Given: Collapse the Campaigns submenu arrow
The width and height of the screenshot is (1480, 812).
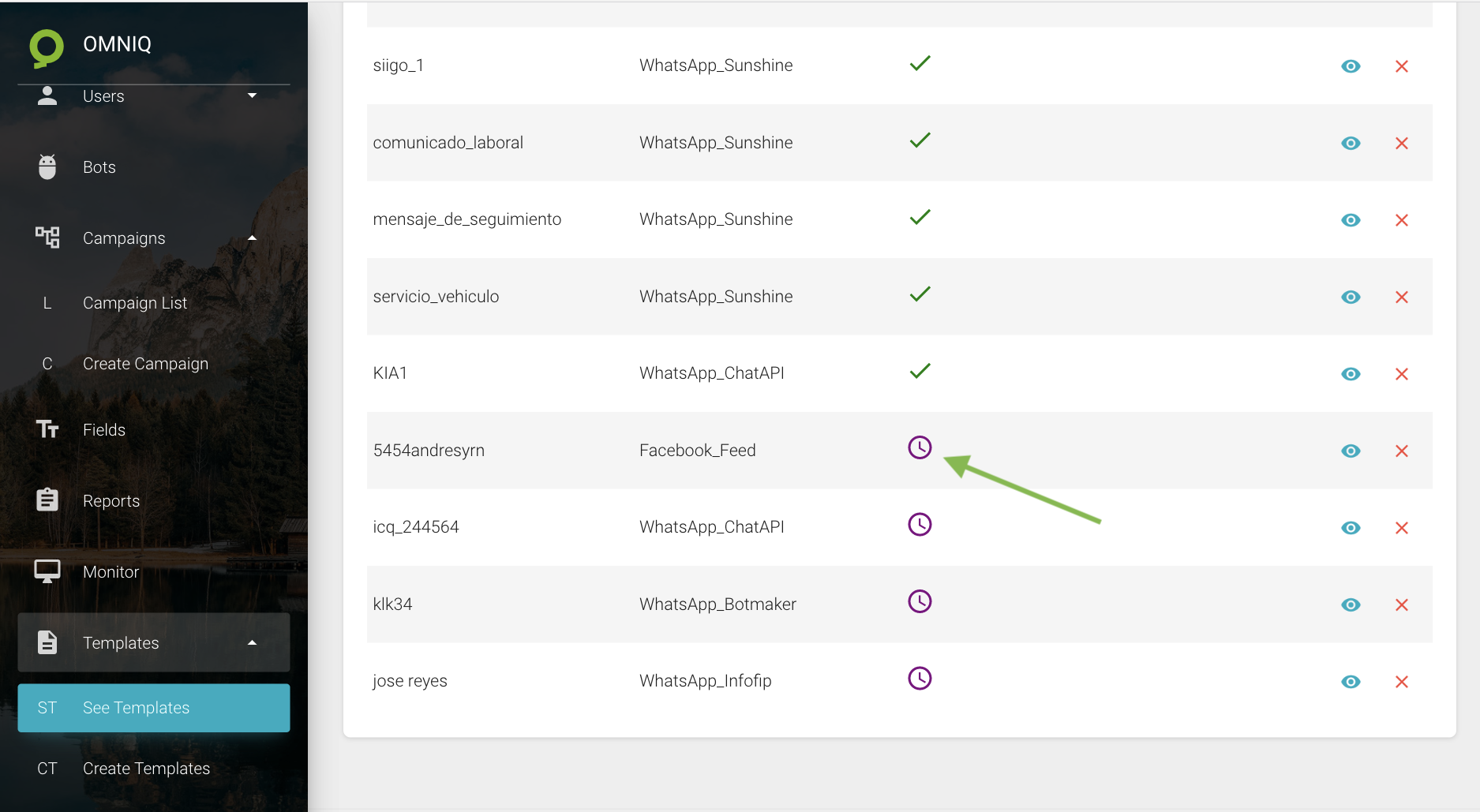Looking at the screenshot, I should (x=252, y=238).
